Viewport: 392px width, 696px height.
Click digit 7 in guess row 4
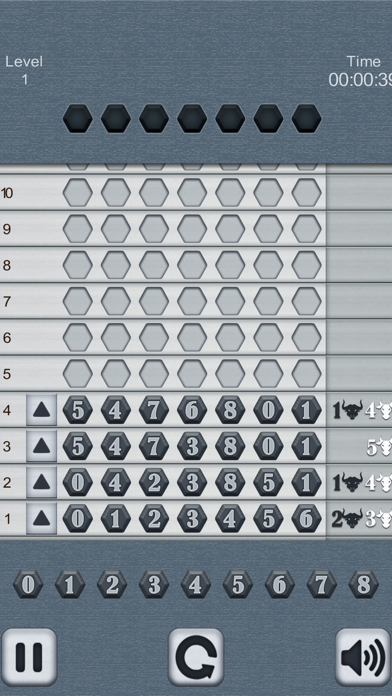point(154,410)
